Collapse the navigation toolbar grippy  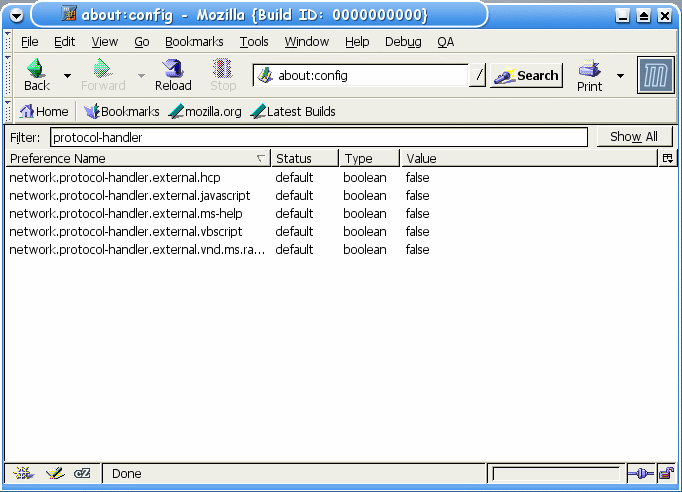[x=8, y=75]
